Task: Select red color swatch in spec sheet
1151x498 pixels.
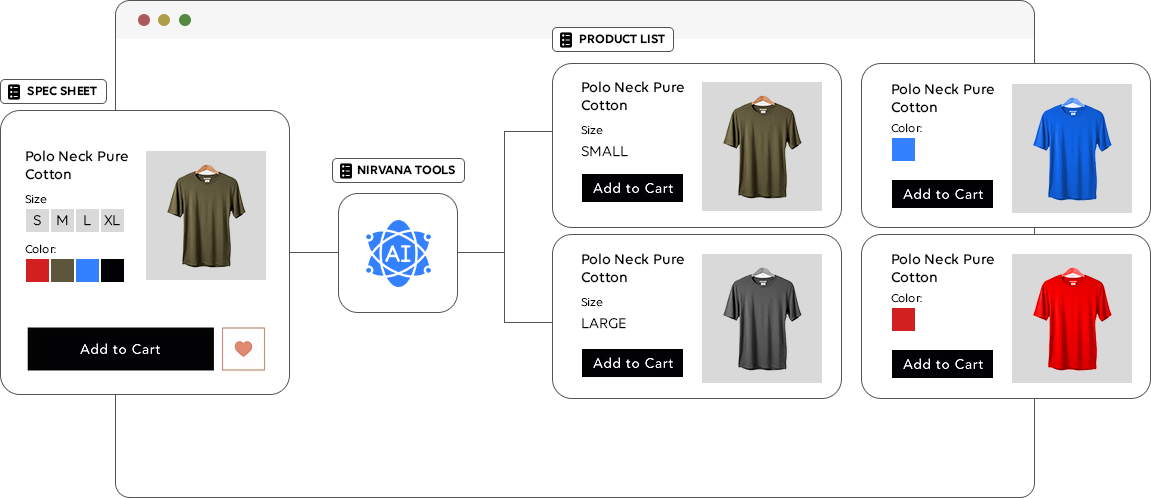Action: pos(37,270)
